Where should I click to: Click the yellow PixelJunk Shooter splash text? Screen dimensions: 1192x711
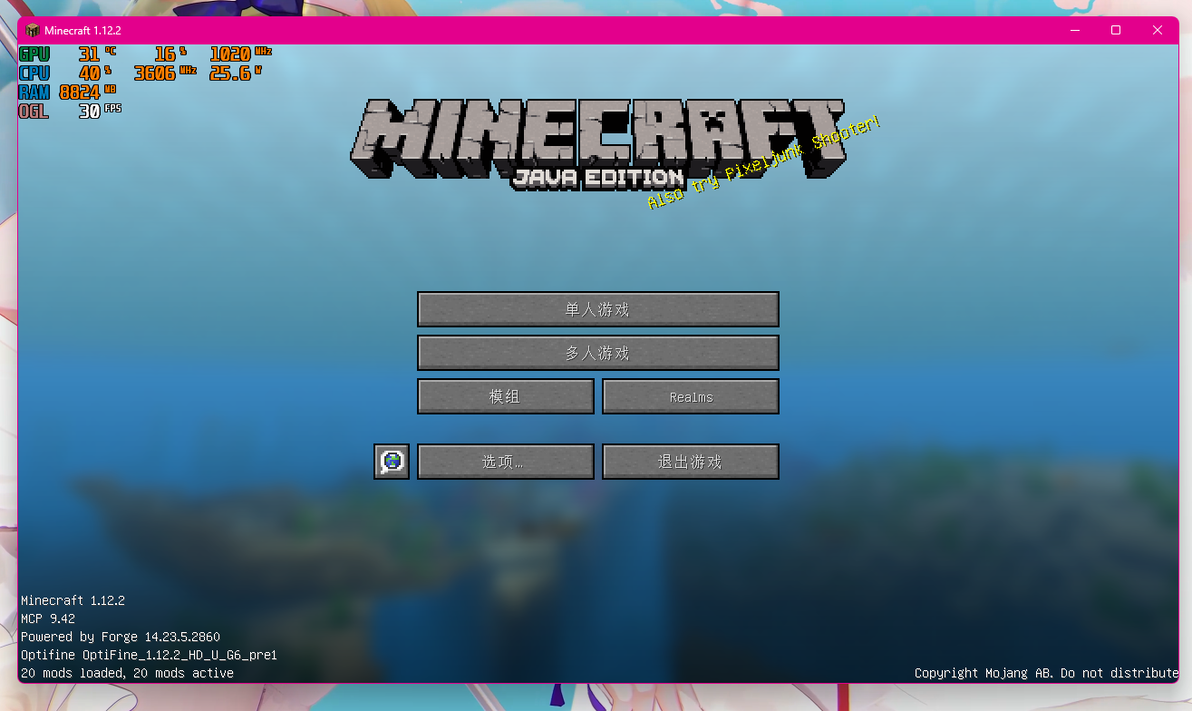763,162
